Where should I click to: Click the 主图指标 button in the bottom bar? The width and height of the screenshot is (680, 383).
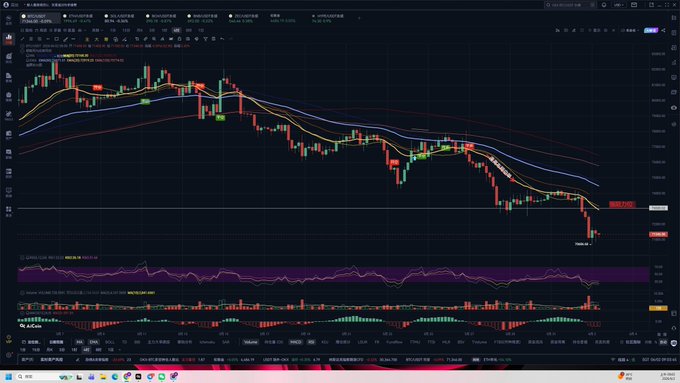pyautogui.click(x=56, y=342)
